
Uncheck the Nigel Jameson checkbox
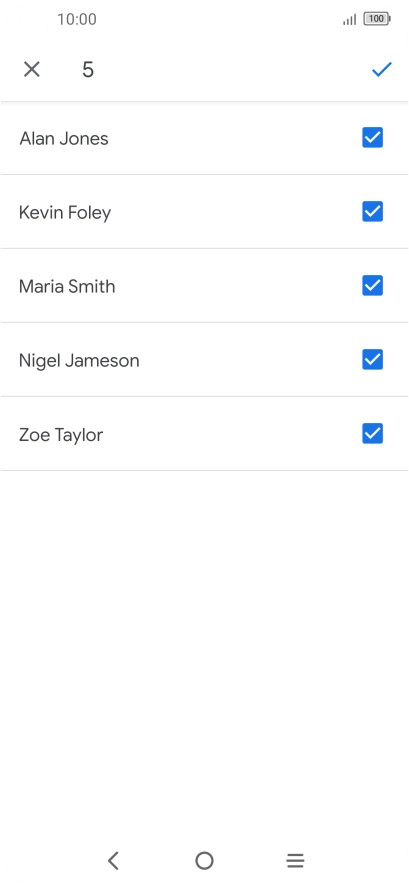373,360
